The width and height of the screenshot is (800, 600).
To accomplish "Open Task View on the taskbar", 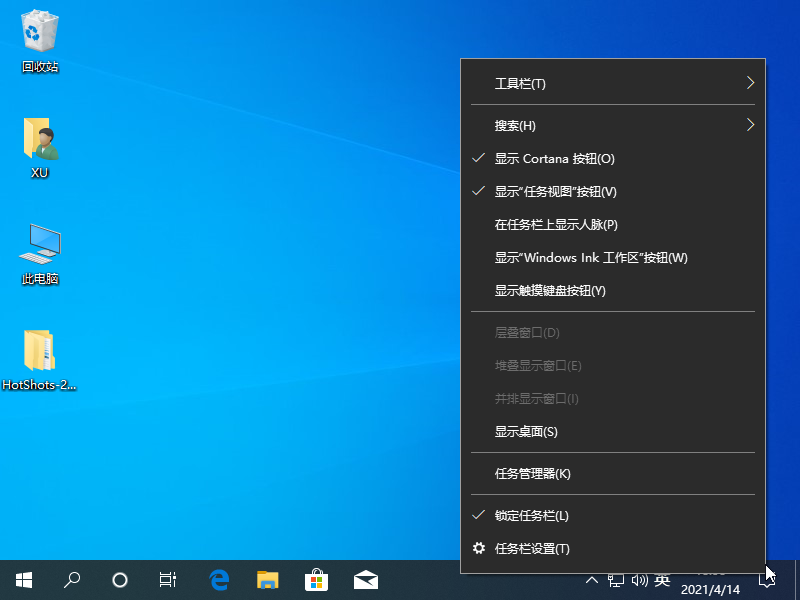I will [168, 579].
